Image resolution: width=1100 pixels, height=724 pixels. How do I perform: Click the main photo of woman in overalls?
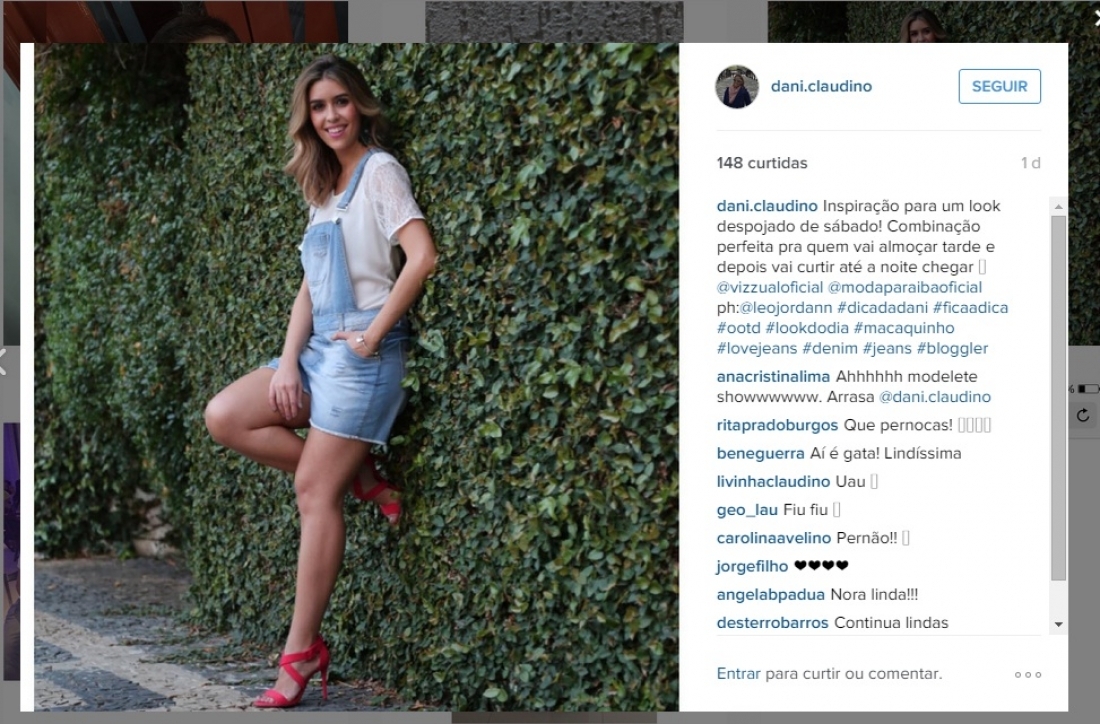coord(356,377)
